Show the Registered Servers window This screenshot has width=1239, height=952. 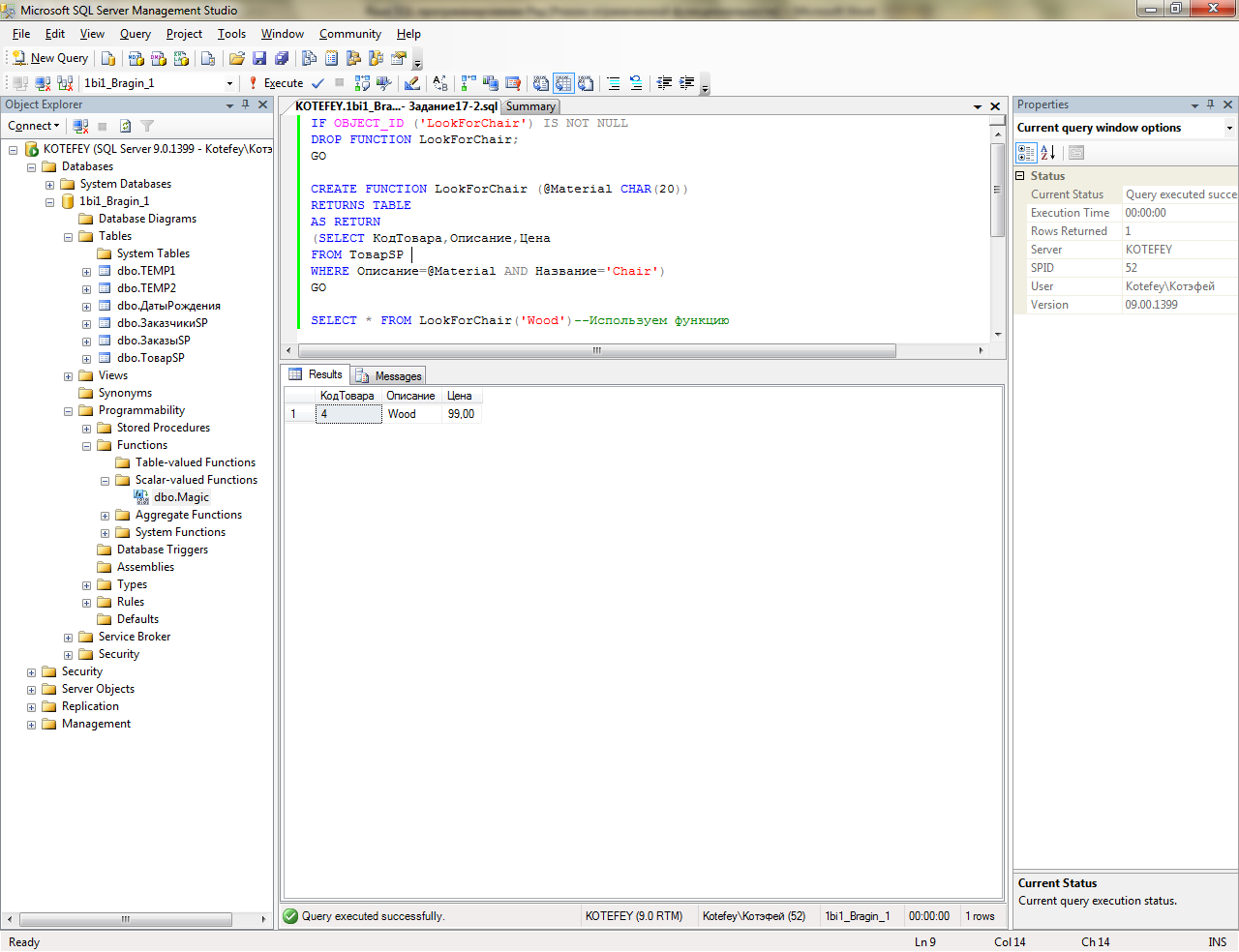pos(309,58)
